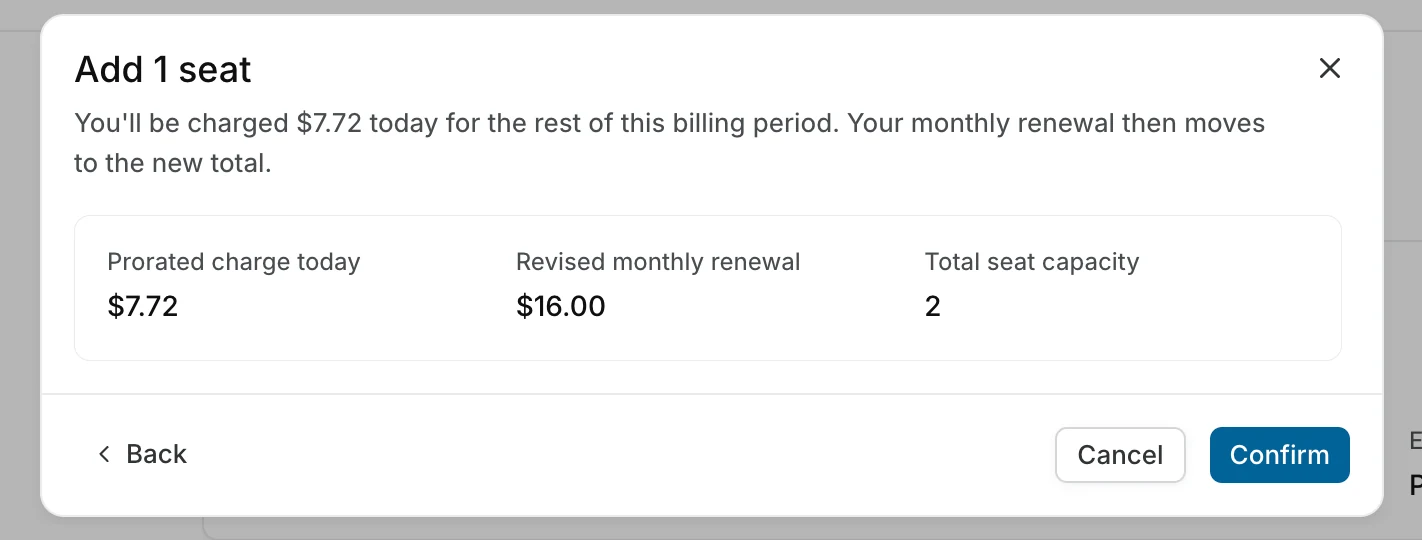Click the $7.72 prorated charge value
This screenshot has width=1422, height=540.
(142, 306)
